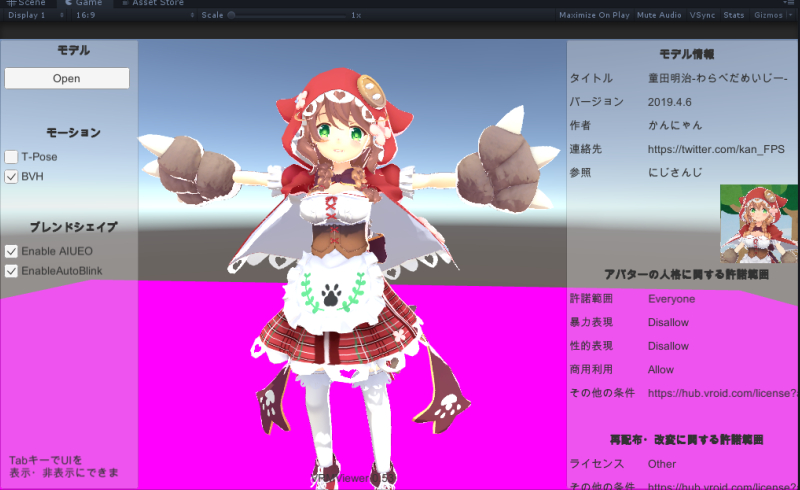Click the モーション section heading
Screen dimensions: 800x490
click(73, 133)
